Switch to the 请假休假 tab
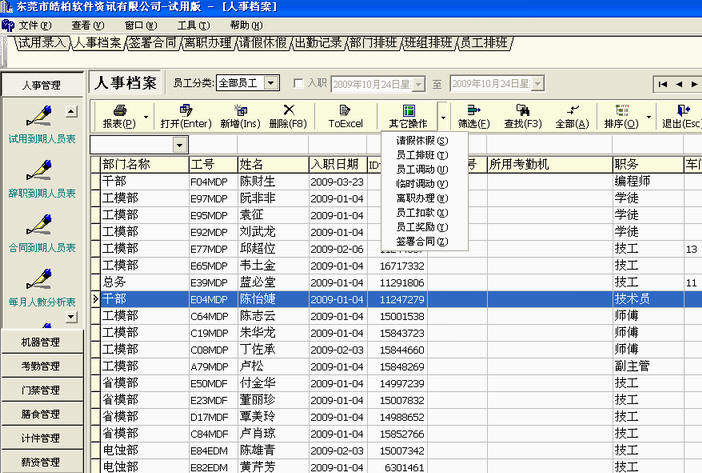702x473 pixels. (263, 43)
